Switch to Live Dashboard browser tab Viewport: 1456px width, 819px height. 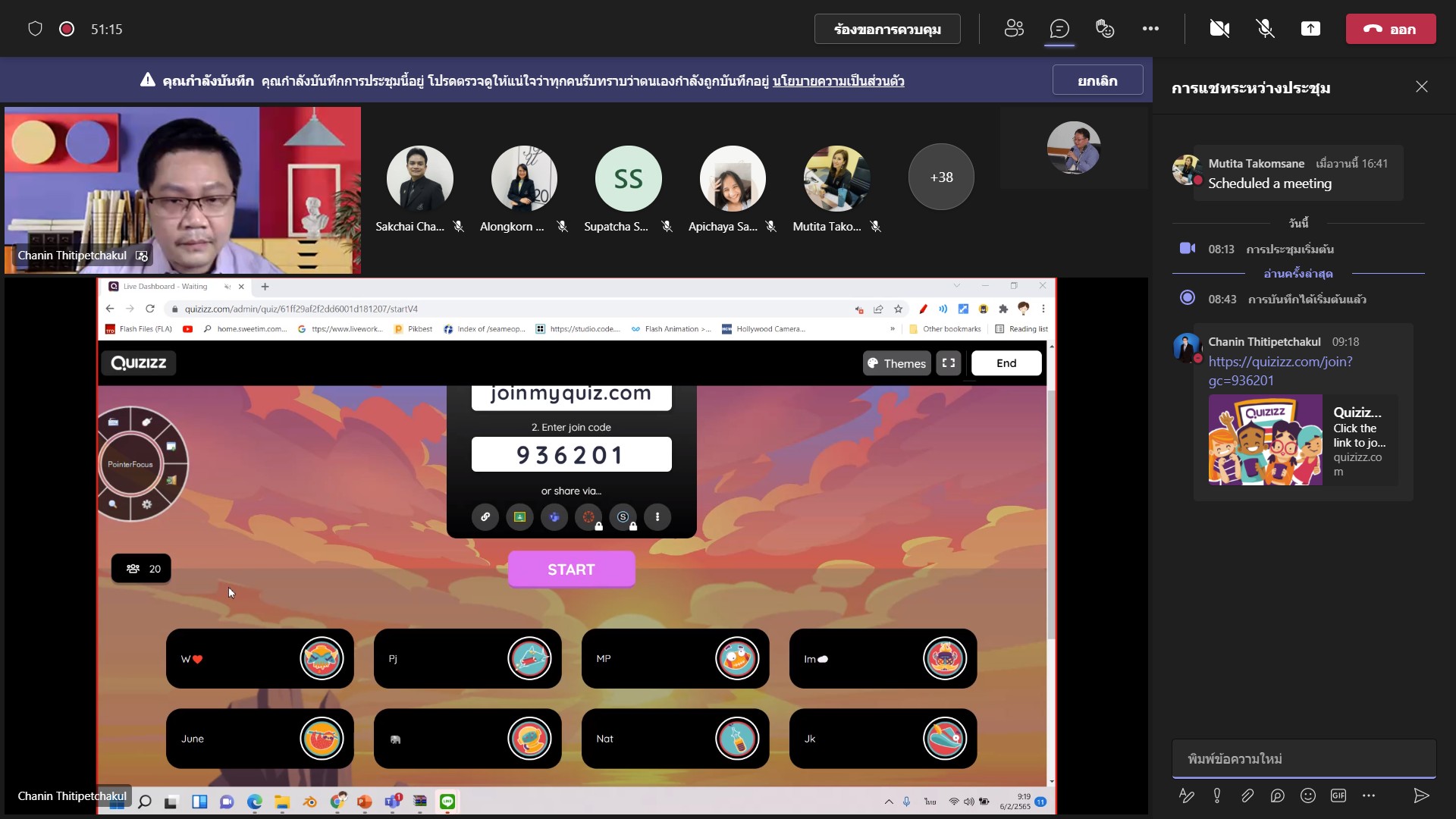tap(176, 287)
